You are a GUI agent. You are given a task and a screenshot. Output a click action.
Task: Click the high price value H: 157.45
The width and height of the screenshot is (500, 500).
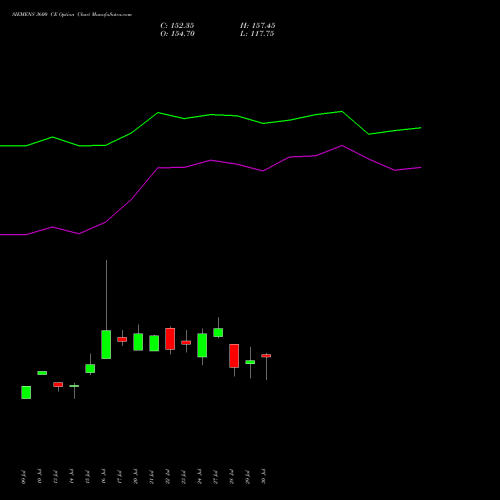click(x=258, y=26)
